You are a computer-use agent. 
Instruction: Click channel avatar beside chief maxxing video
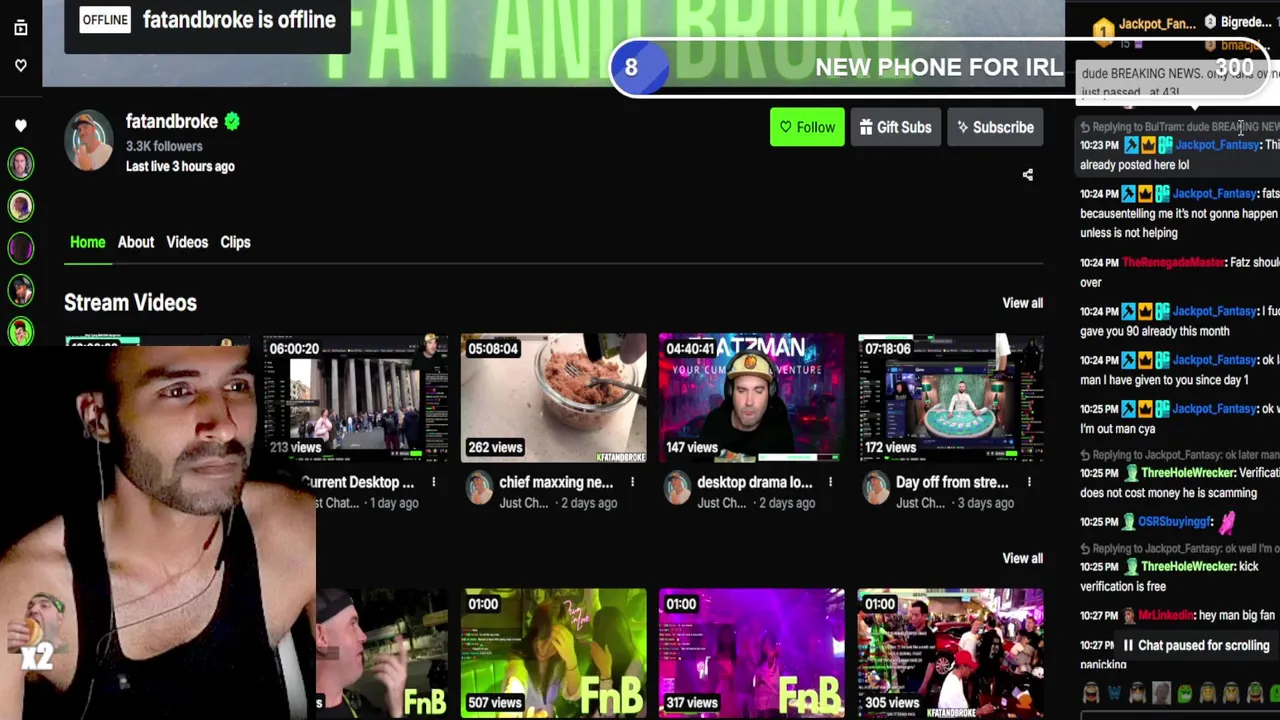click(x=480, y=488)
